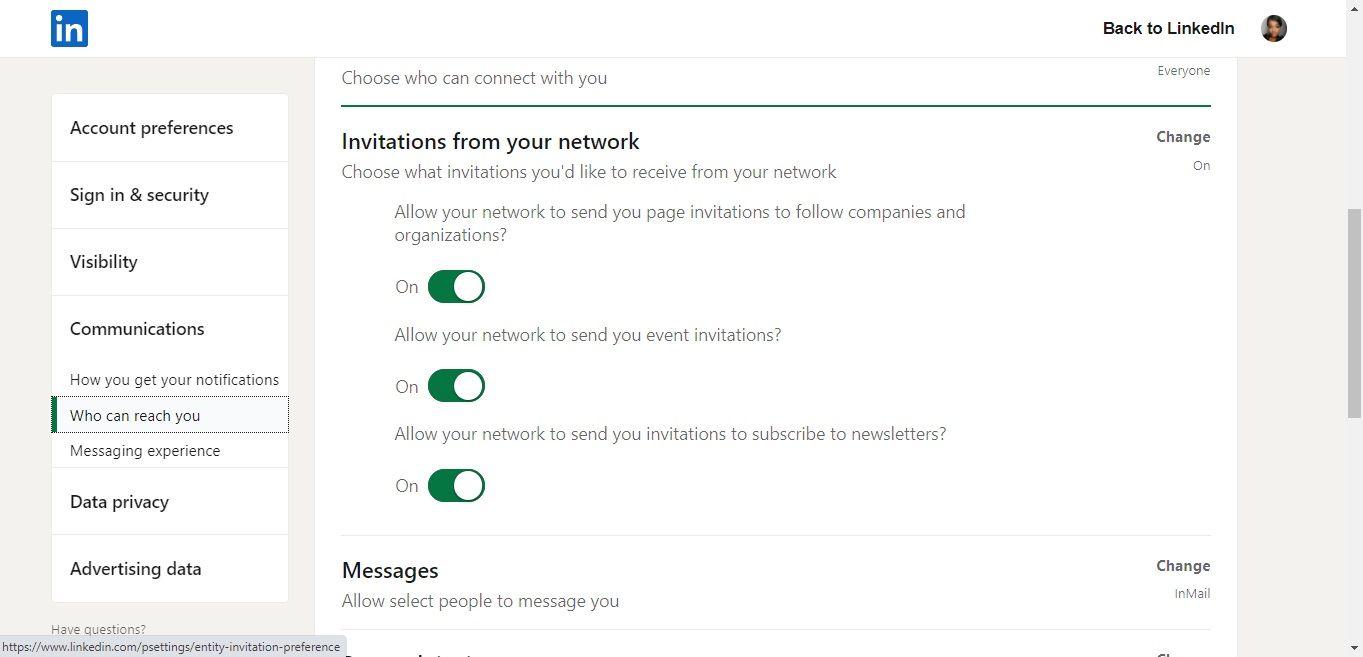Turn off the event invitations toggle
Image resolution: width=1363 pixels, height=657 pixels.
pos(456,386)
